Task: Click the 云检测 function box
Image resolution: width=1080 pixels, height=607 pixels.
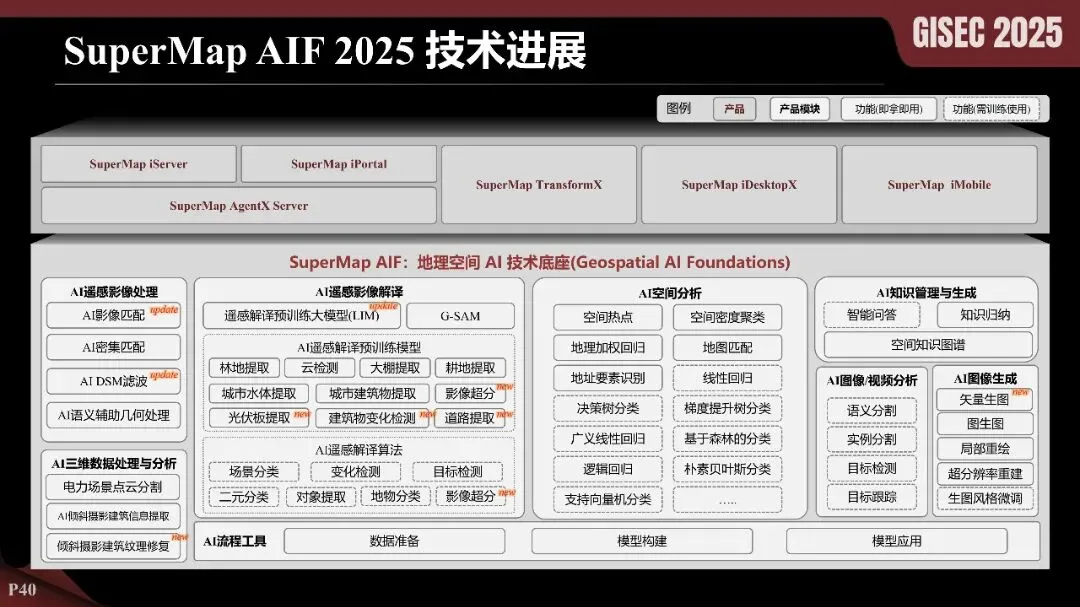Action: [x=320, y=368]
